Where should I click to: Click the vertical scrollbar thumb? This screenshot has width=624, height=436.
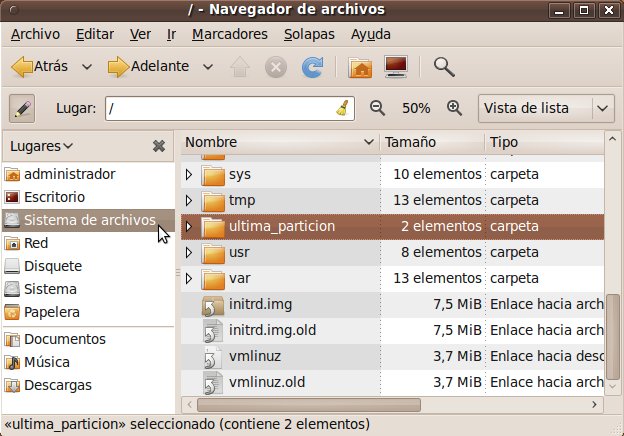pos(613,337)
